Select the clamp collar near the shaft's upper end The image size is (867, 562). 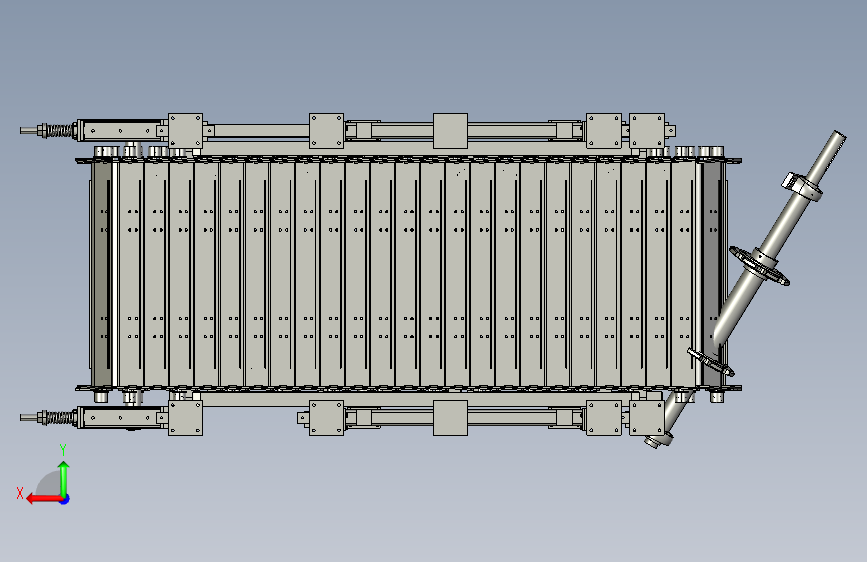(x=801, y=186)
